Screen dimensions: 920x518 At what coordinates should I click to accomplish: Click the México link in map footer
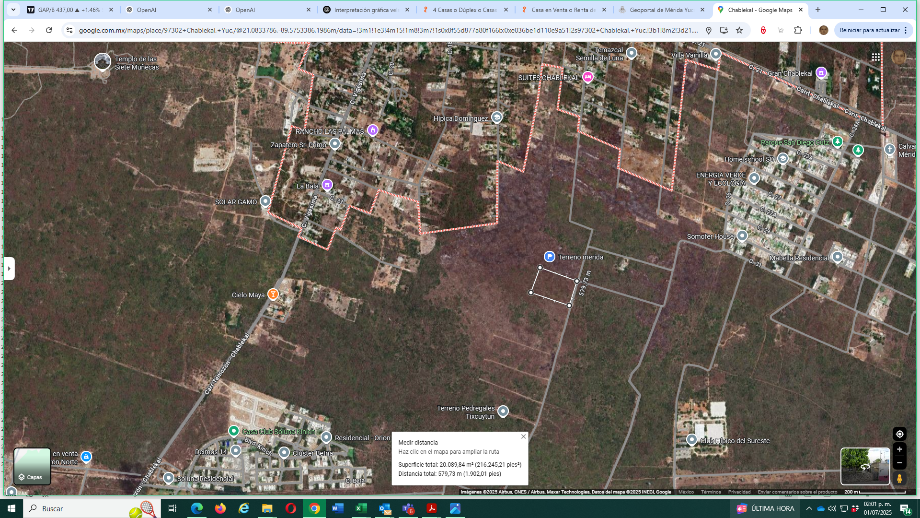pos(686,492)
